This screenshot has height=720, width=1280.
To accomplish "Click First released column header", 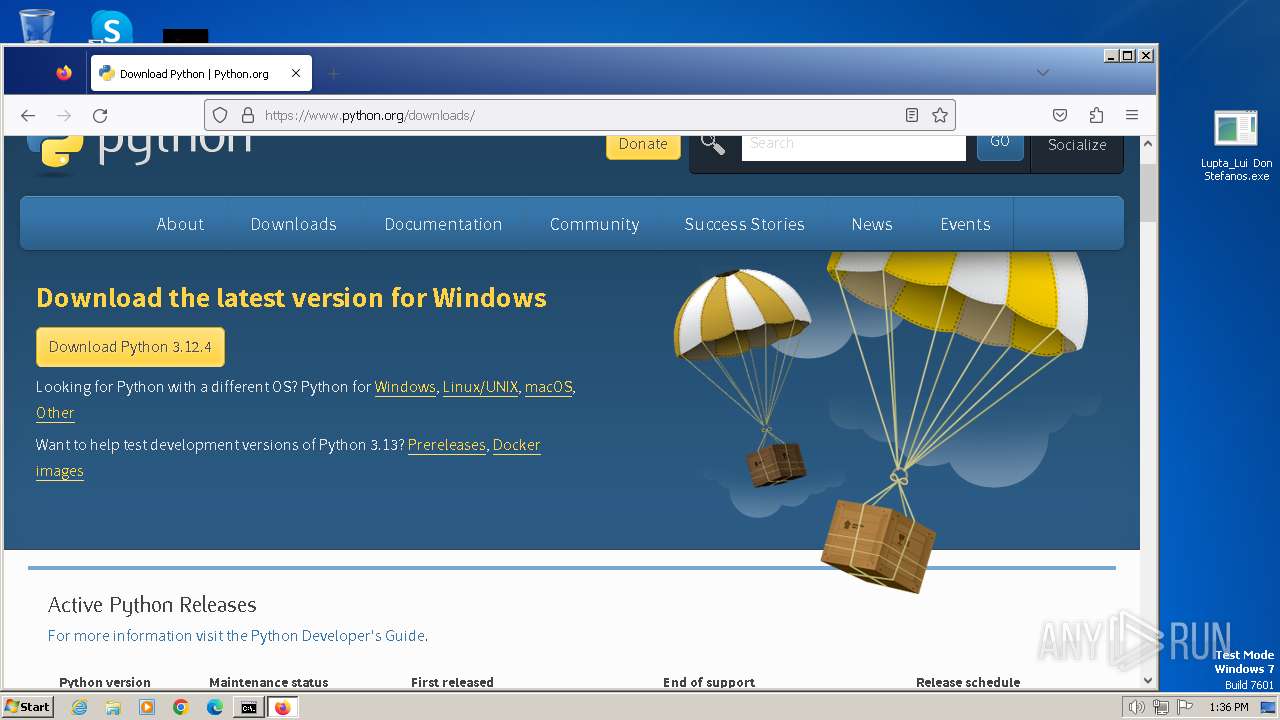I will [x=452, y=682].
